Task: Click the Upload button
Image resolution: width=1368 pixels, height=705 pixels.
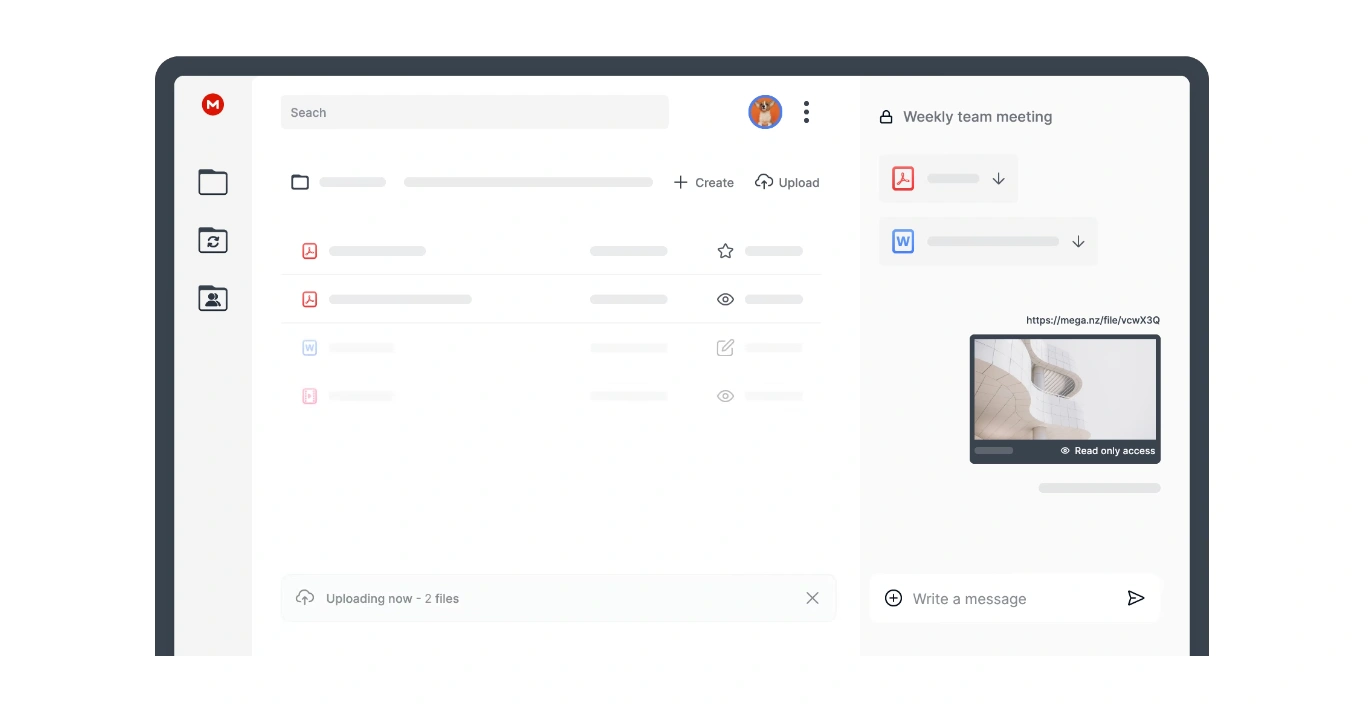Action: coord(787,182)
